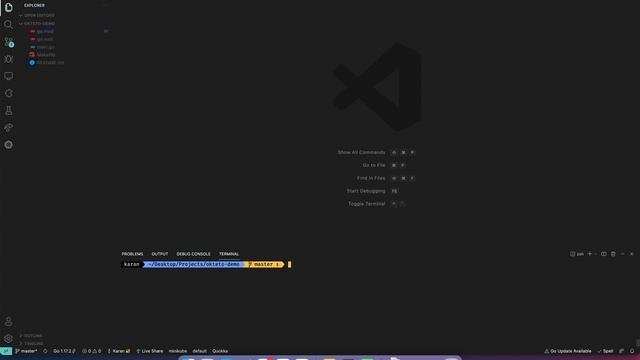Open the Testing flask icon view

pyautogui.click(x=8, y=111)
